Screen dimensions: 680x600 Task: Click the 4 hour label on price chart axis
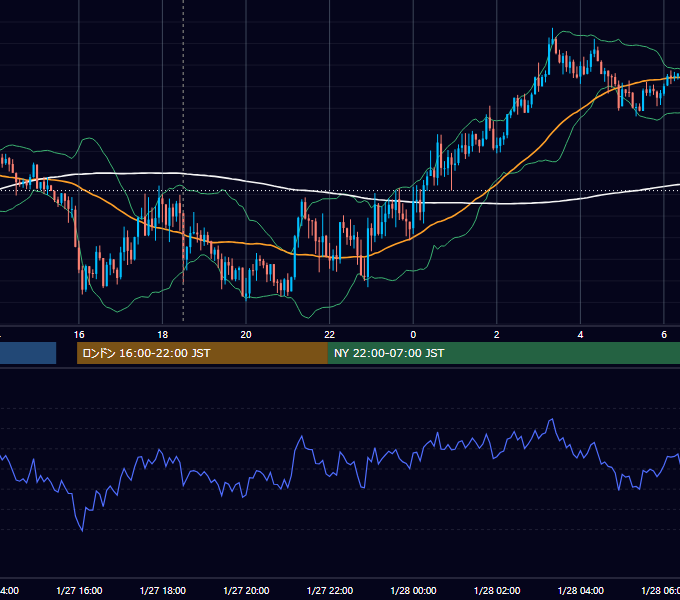tap(580, 335)
